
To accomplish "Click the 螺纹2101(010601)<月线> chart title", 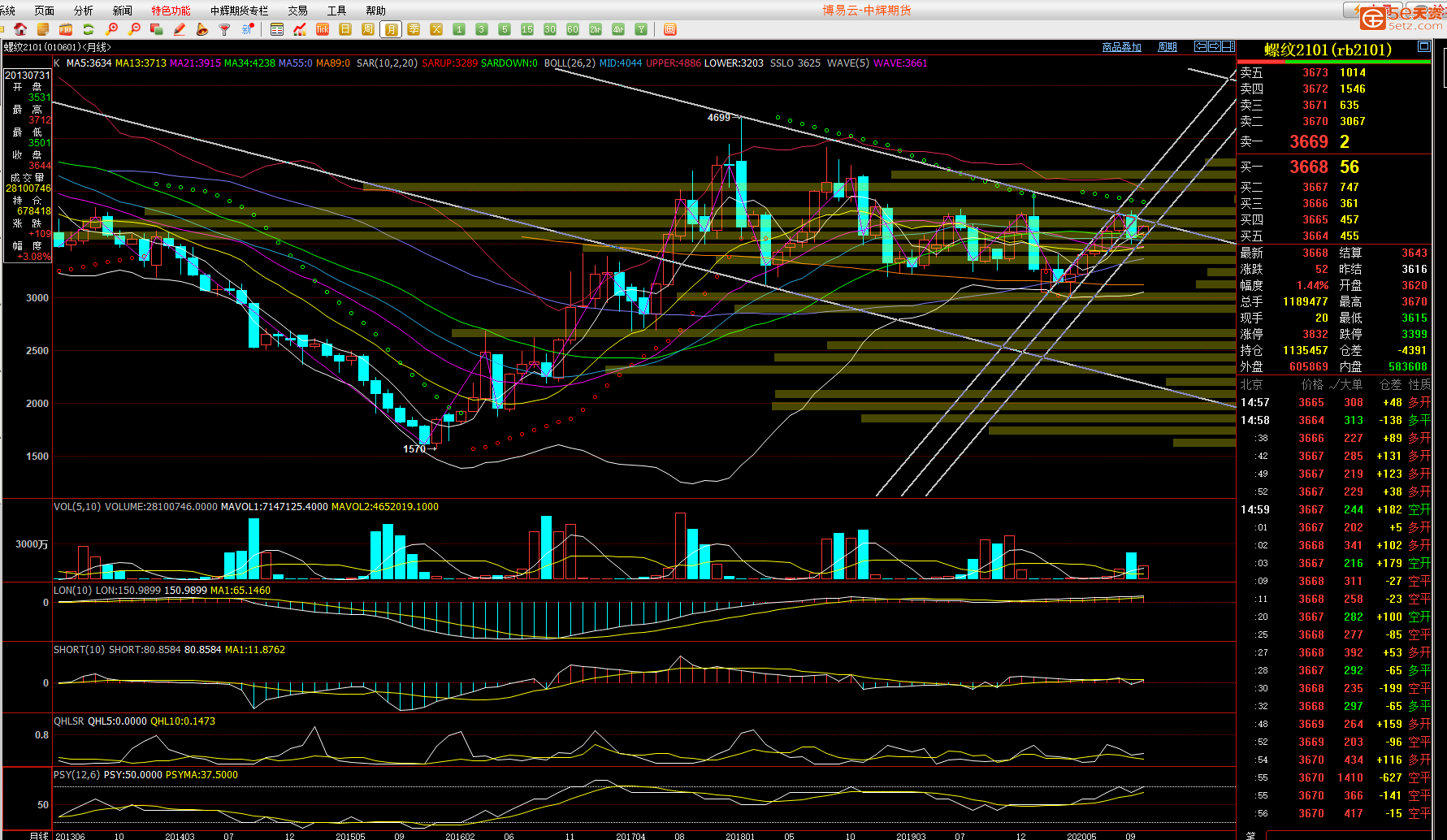I will coord(57,47).
